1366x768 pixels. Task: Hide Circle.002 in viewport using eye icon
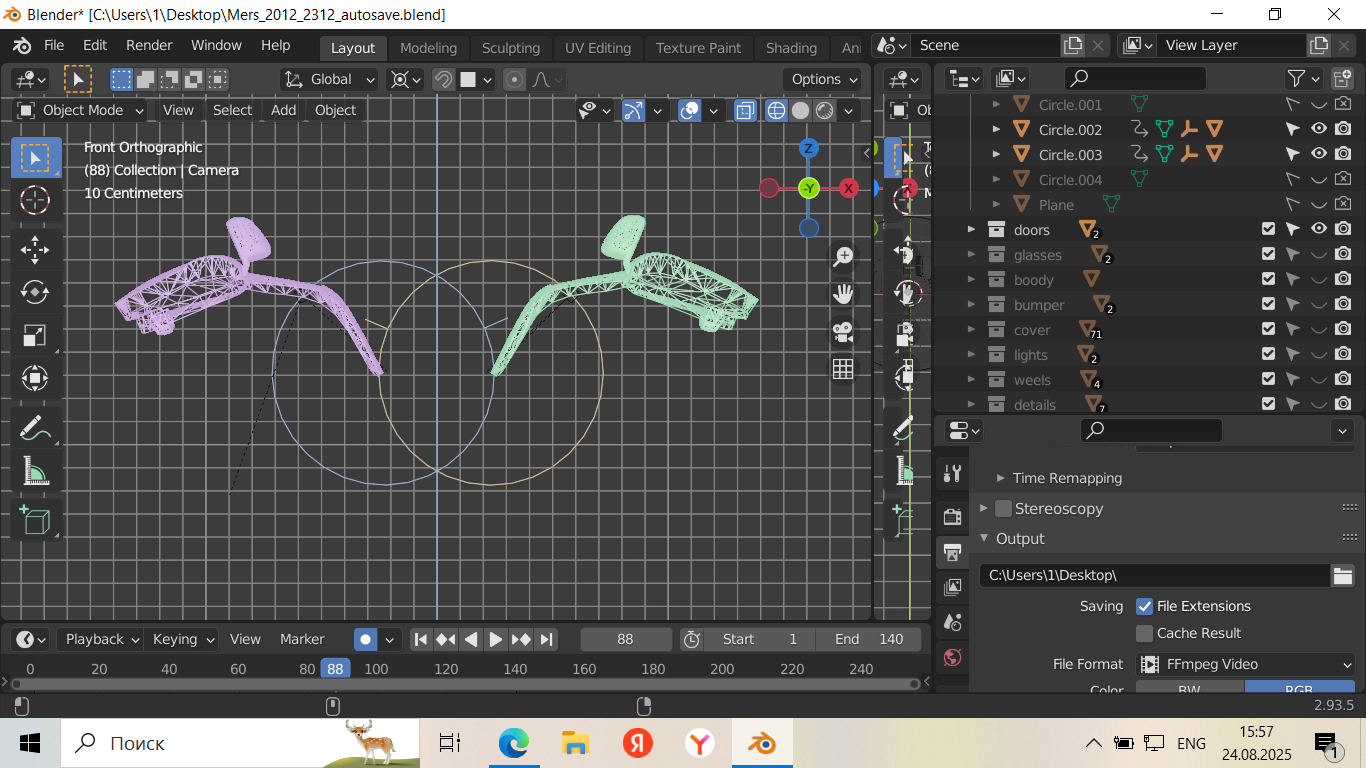(1319, 129)
